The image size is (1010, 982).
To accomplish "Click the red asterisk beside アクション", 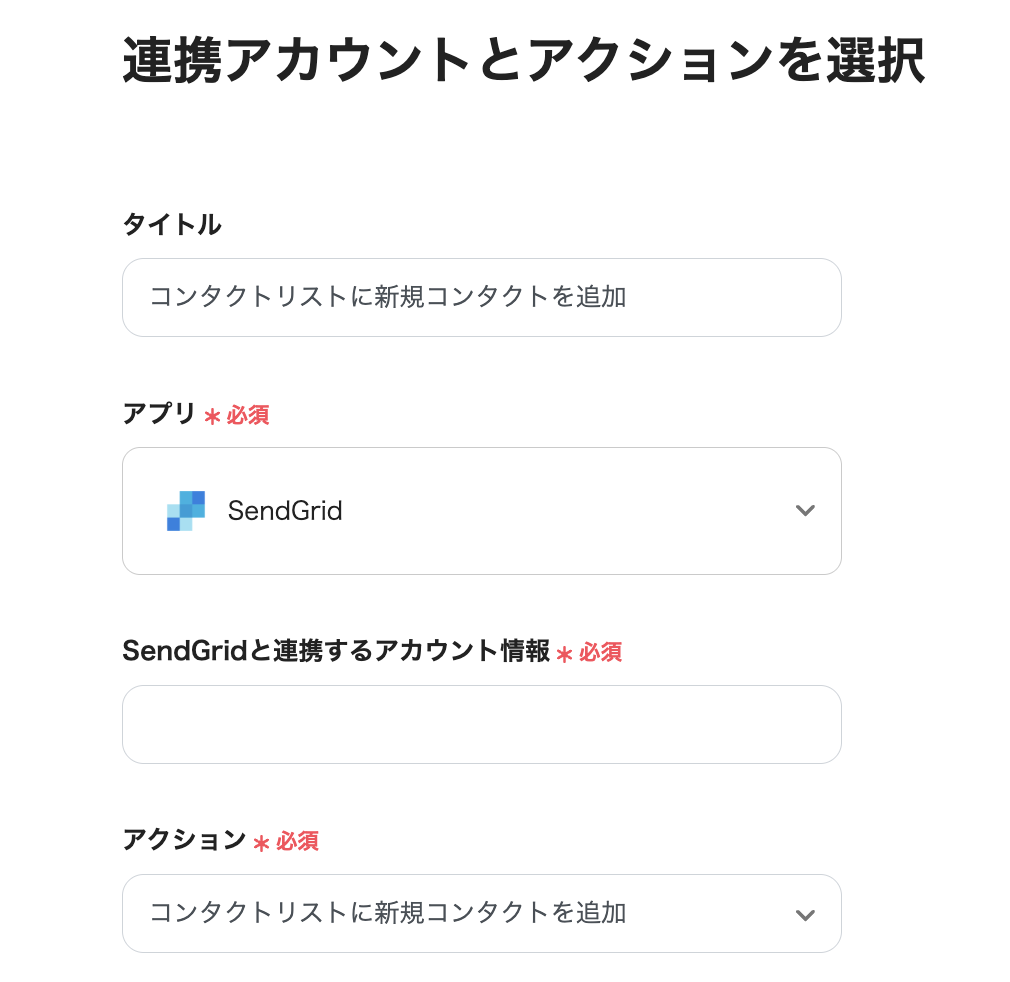I will coord(261,843).
